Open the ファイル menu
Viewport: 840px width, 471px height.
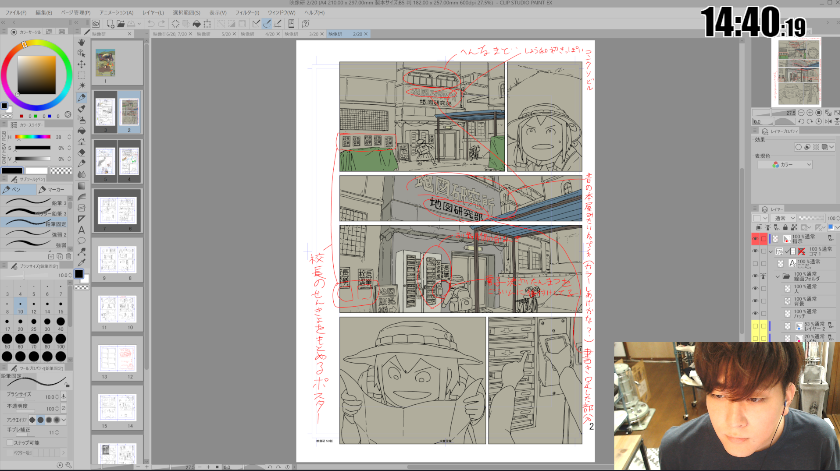pyautogui.click(x=16, y=12)
